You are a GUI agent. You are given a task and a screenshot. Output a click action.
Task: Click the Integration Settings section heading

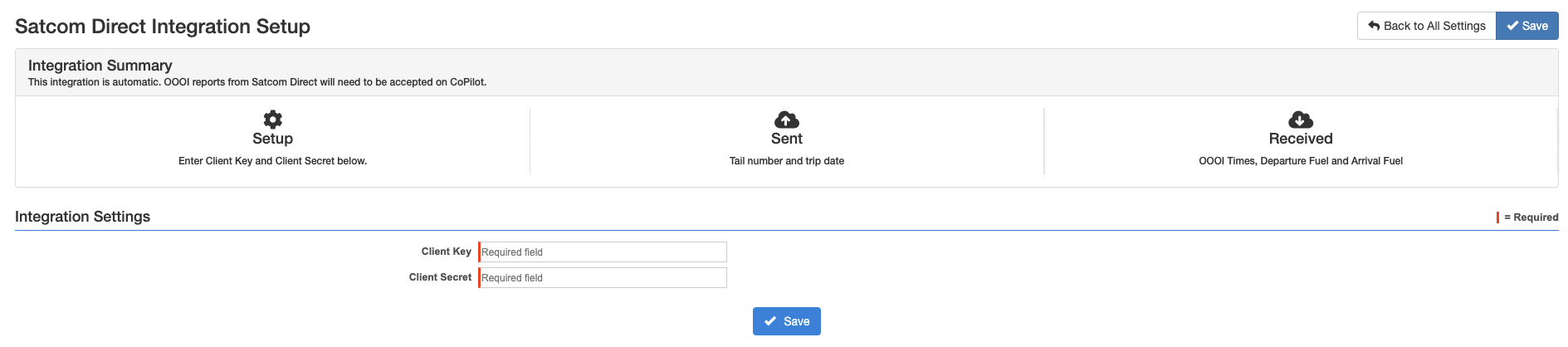83,217
